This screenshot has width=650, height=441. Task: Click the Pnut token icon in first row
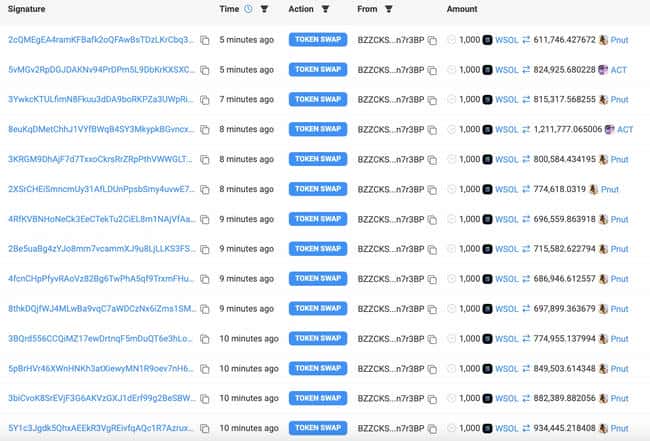point(604,40)
